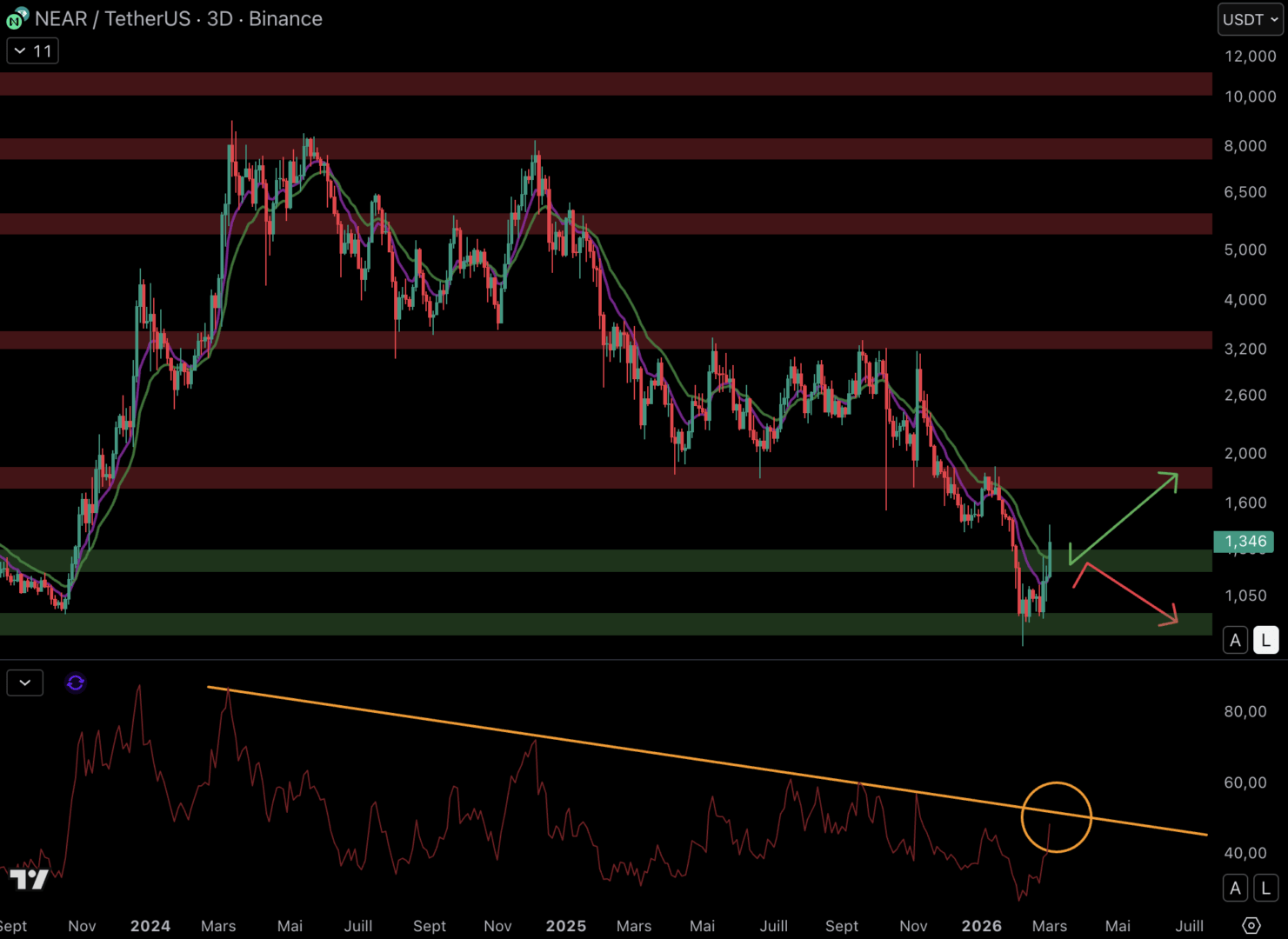This screenshot has width=1288, height=939.
Task: Toggle log scale (L) in indicator pane
Action: point(1265,889)
